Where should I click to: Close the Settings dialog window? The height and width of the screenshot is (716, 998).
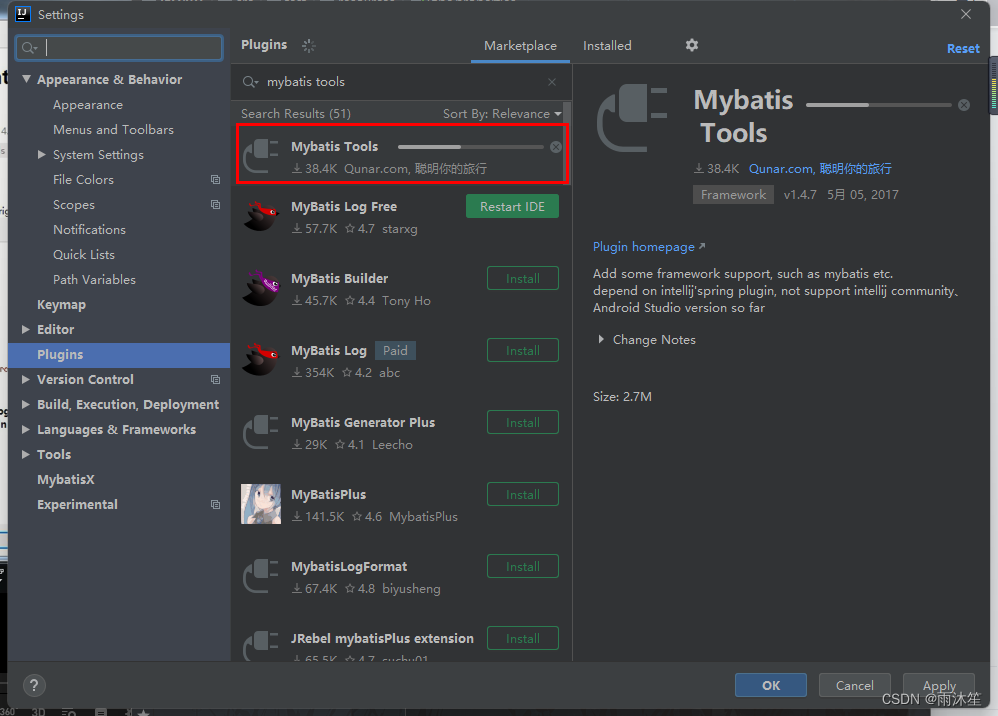click(x=966, y=14)
